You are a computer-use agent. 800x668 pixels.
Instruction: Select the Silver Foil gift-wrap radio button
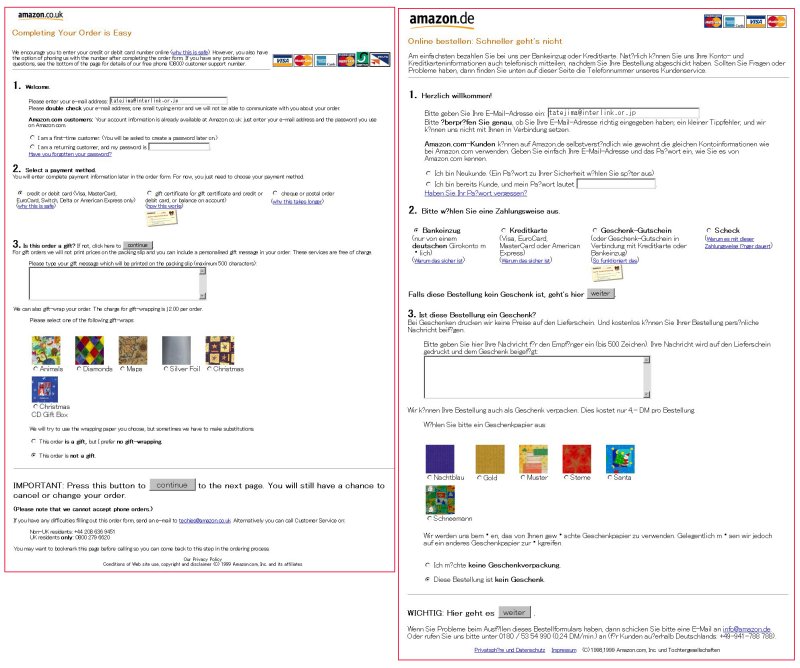(x=166, y=368)
